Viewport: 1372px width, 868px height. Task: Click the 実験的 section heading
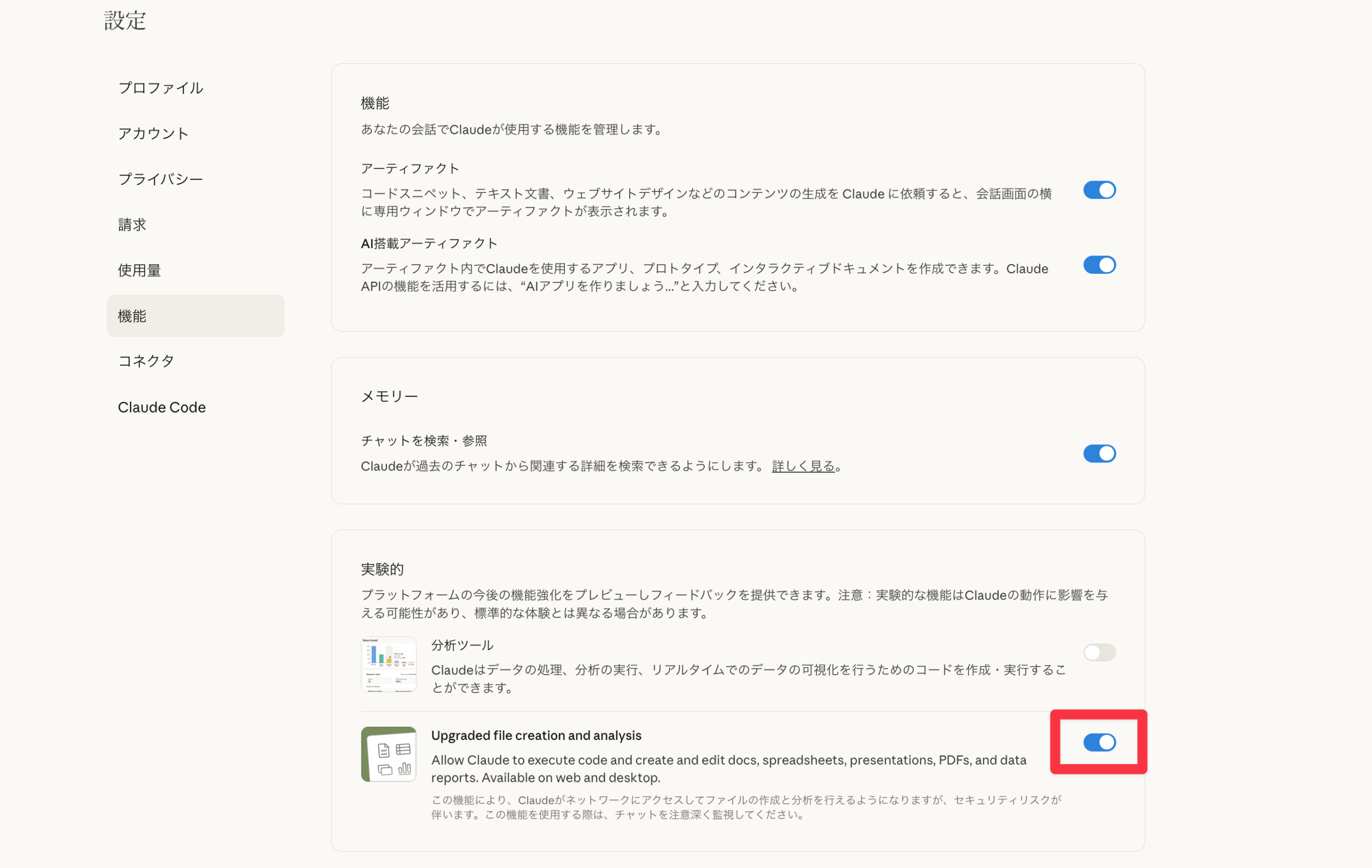click(x=382, y=569)
